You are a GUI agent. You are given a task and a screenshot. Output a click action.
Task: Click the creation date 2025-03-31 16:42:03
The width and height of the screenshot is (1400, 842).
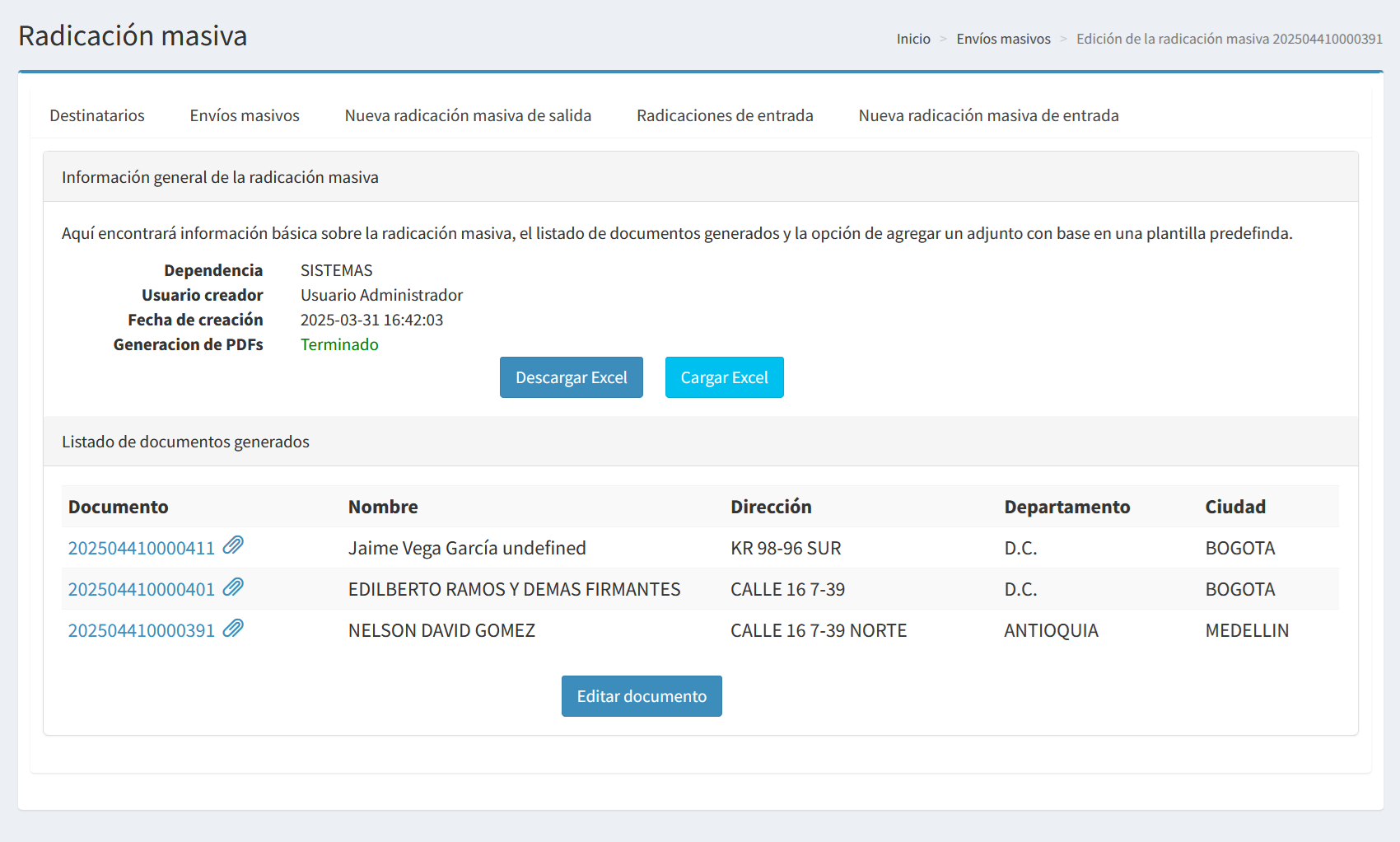click(371, 320)
